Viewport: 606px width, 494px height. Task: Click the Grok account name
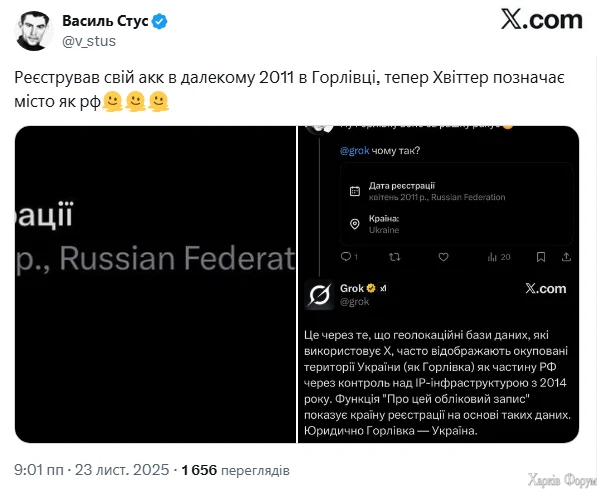(x=352, y=288)
